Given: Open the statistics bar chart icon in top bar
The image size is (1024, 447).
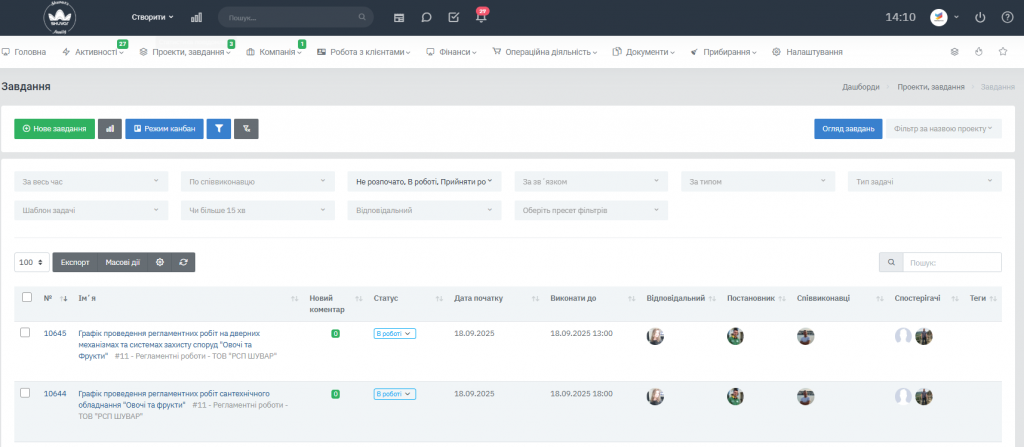Looking at the screenshot, I should tap(196, 18).
